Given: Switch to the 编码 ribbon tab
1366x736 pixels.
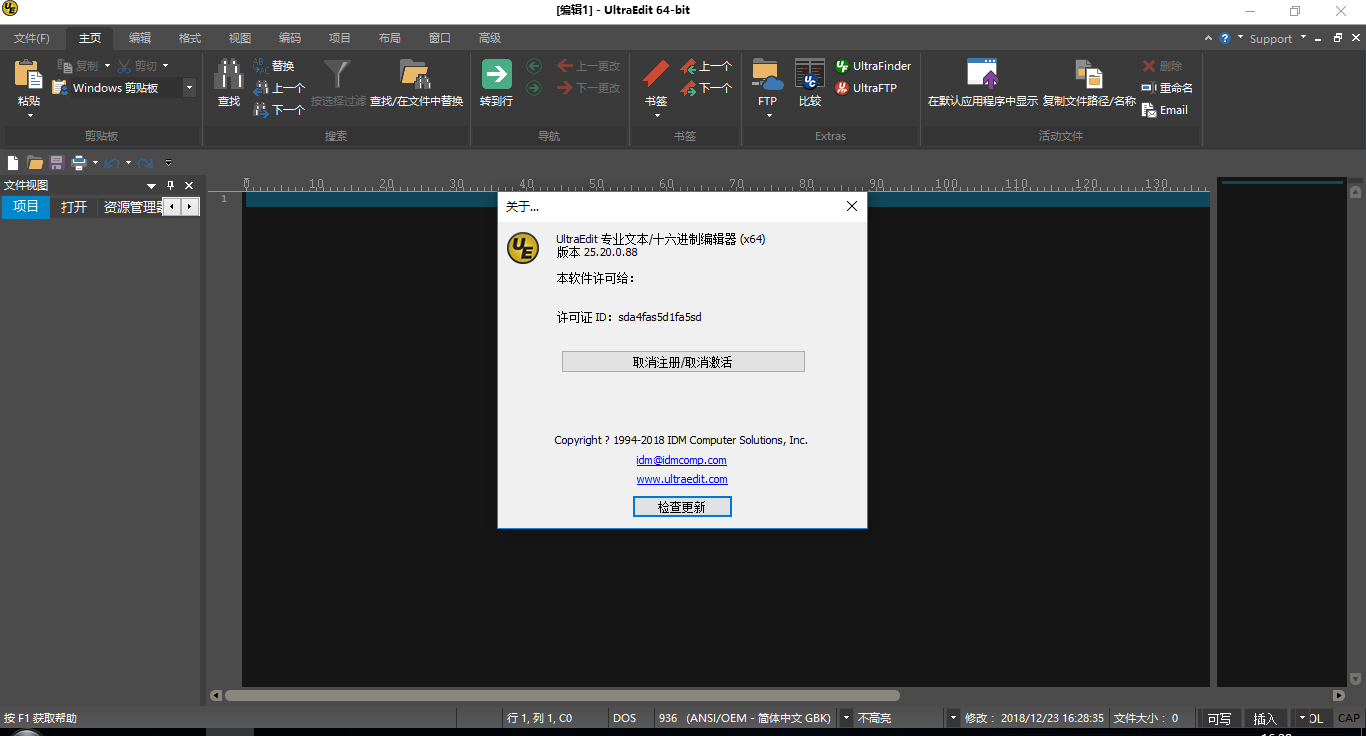Looking at the screenshot, I should pyautogui.click(x=290, y=38).
